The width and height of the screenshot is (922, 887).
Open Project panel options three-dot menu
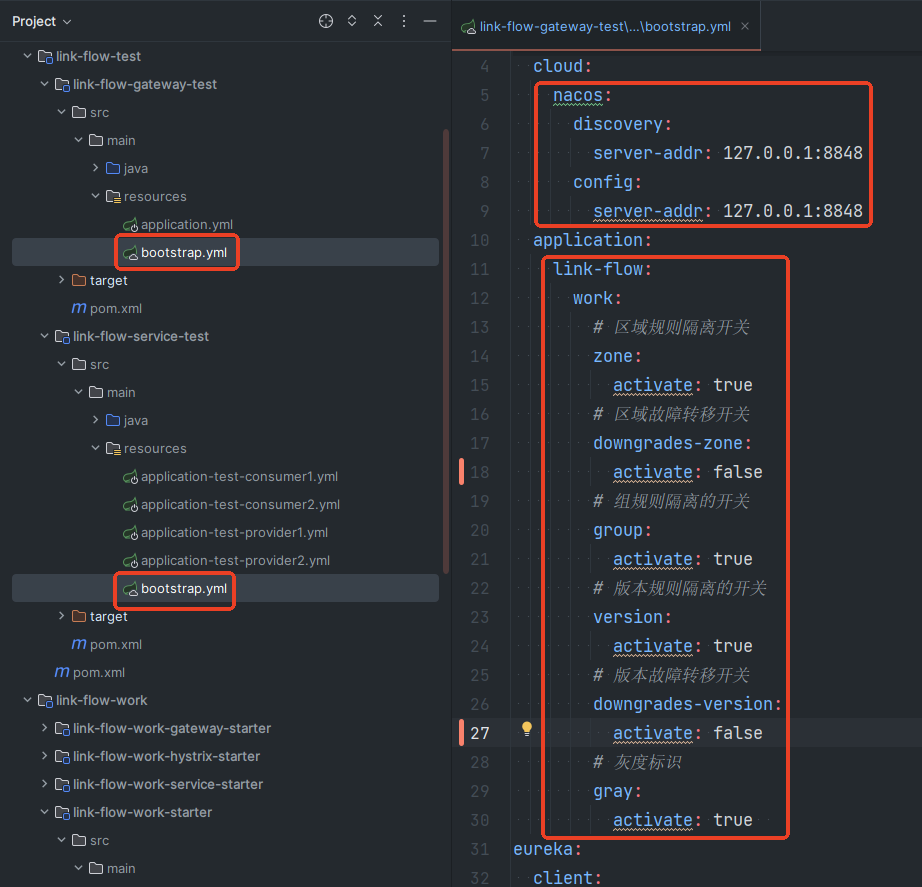[x=404, y=21]
